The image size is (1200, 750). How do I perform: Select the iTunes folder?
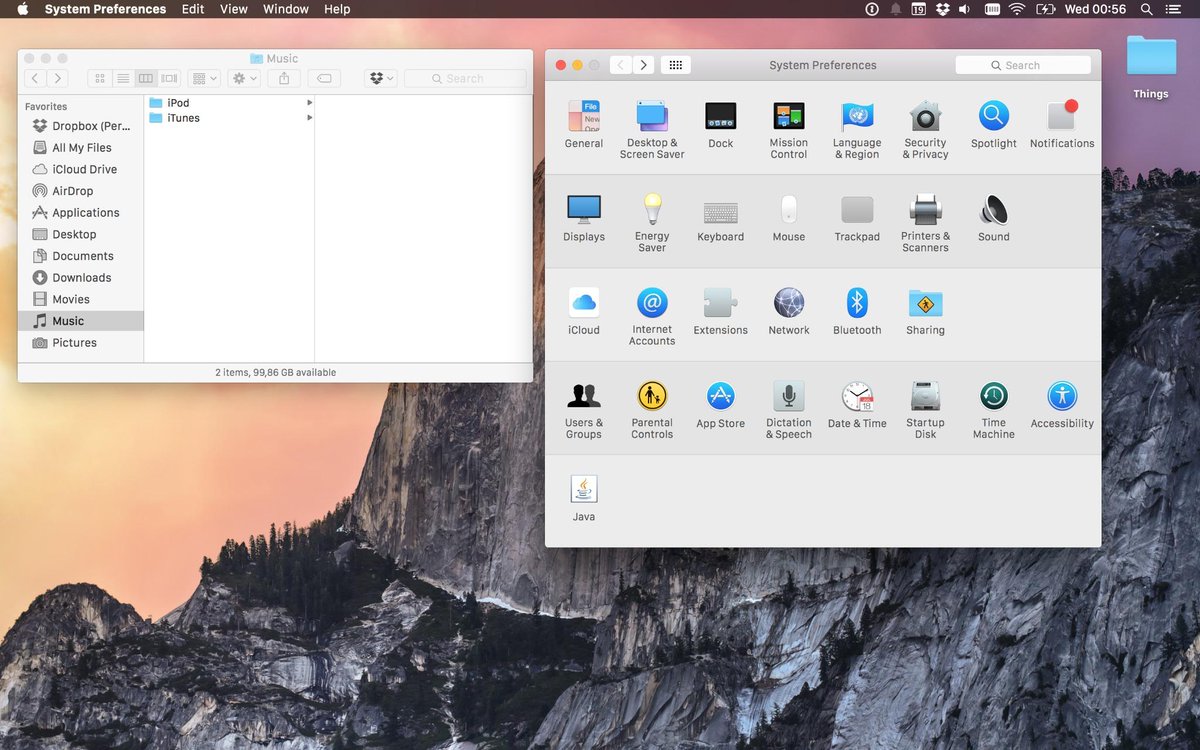(230, 118)
